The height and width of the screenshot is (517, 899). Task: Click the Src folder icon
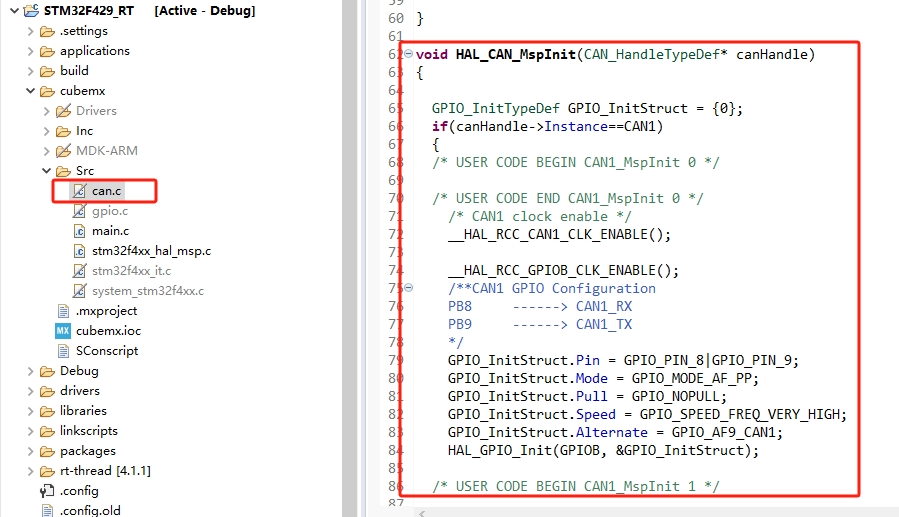[x=63, y=171]
